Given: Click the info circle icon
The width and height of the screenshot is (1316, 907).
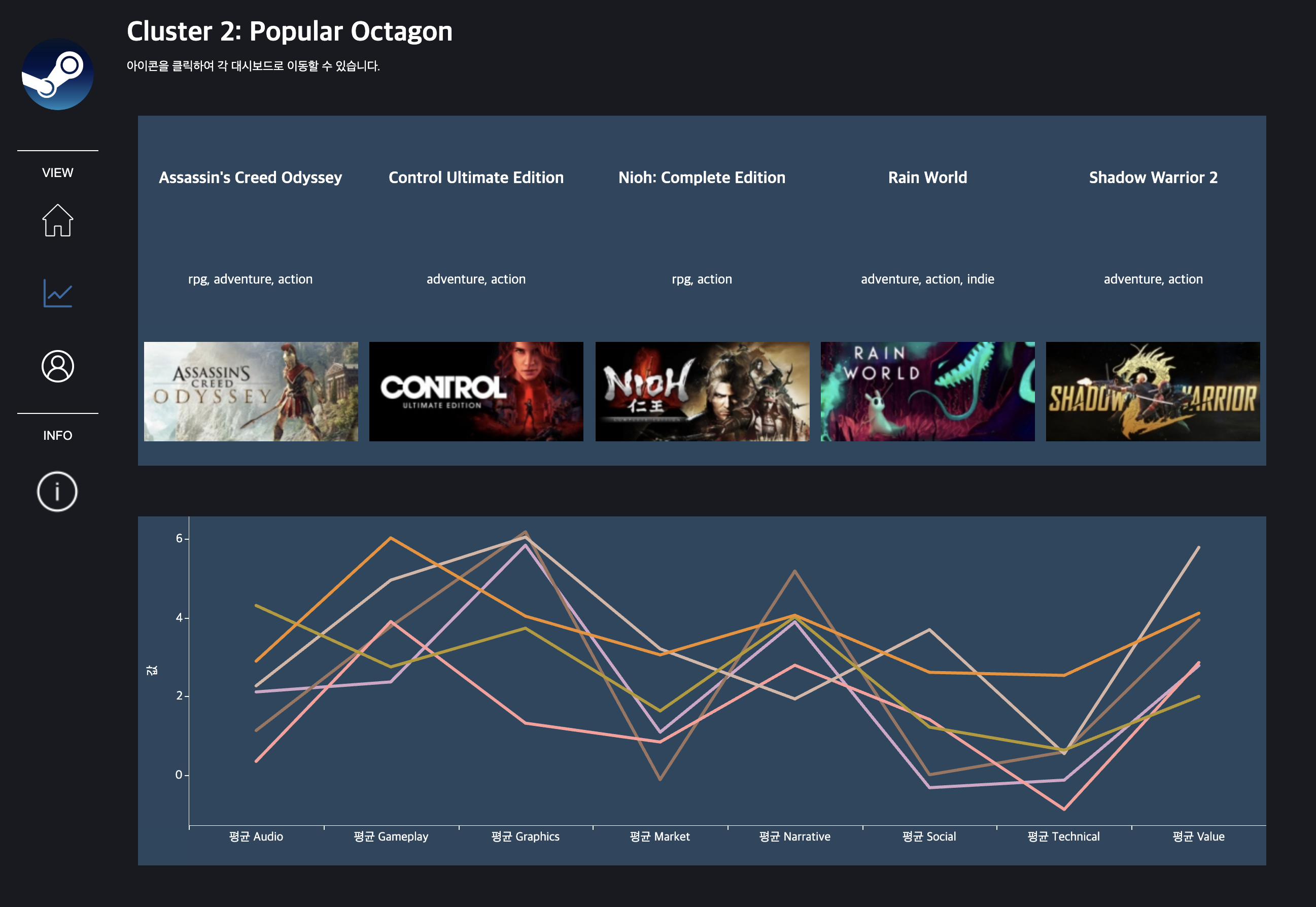Looking at the screenshot, I should (x=57, y=491).
